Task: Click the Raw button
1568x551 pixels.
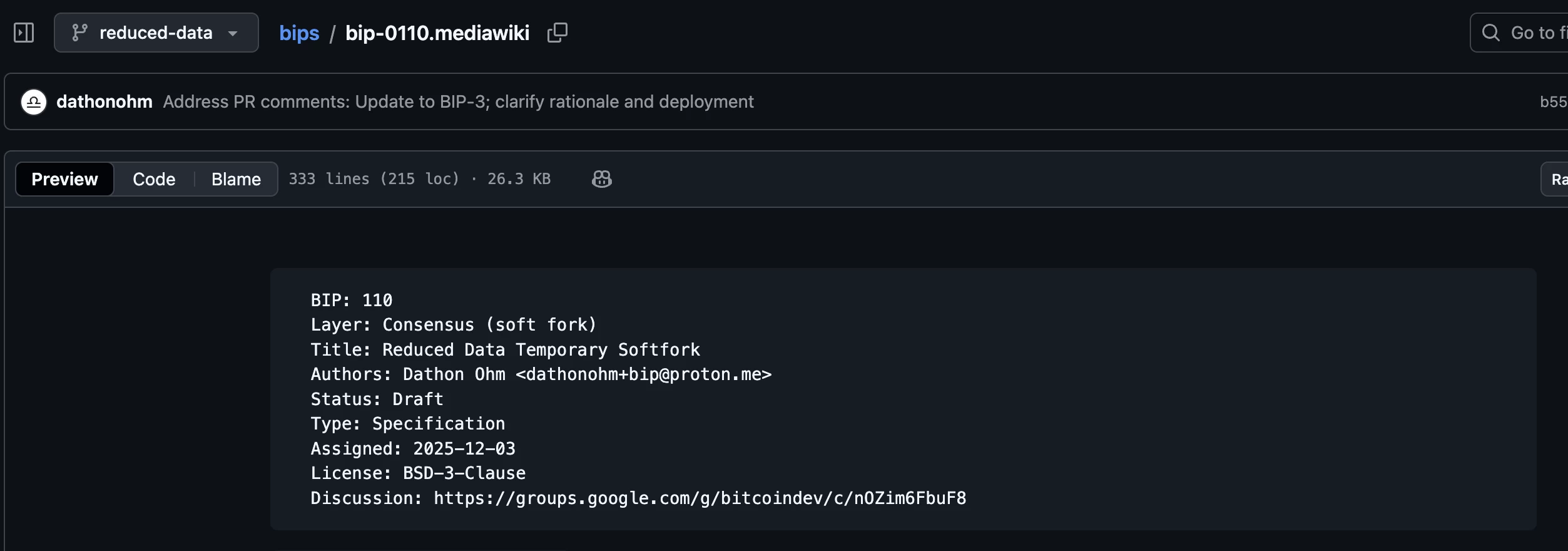Action: click(1557, 179)
